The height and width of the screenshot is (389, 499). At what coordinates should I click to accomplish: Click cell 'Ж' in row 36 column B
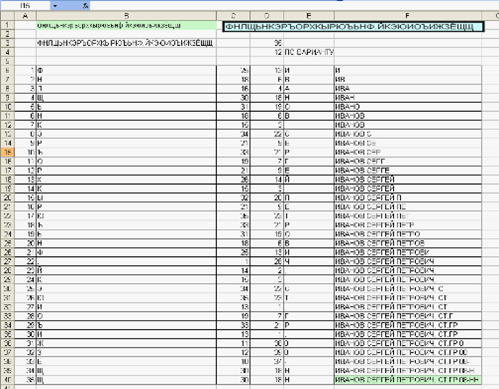126,343
